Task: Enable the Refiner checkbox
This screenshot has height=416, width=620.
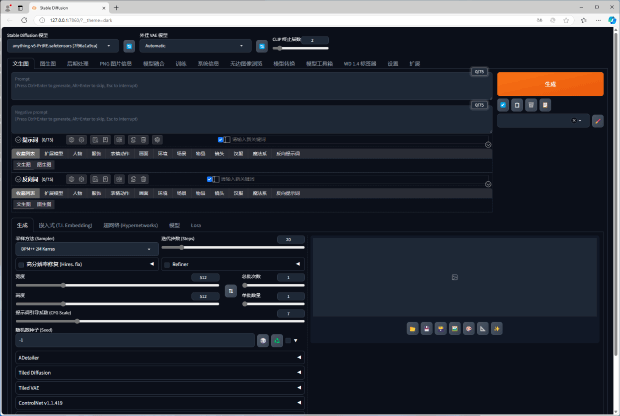Action: click(167, 265)
